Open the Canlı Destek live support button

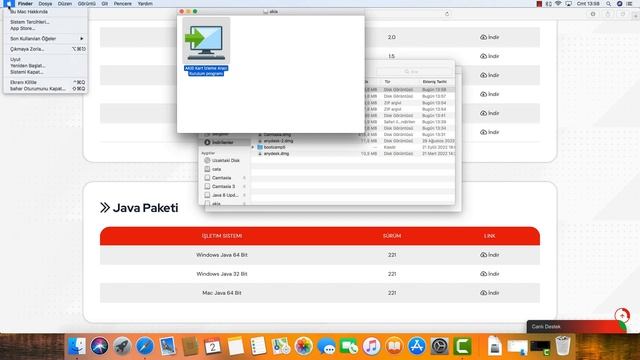point(576,327)
